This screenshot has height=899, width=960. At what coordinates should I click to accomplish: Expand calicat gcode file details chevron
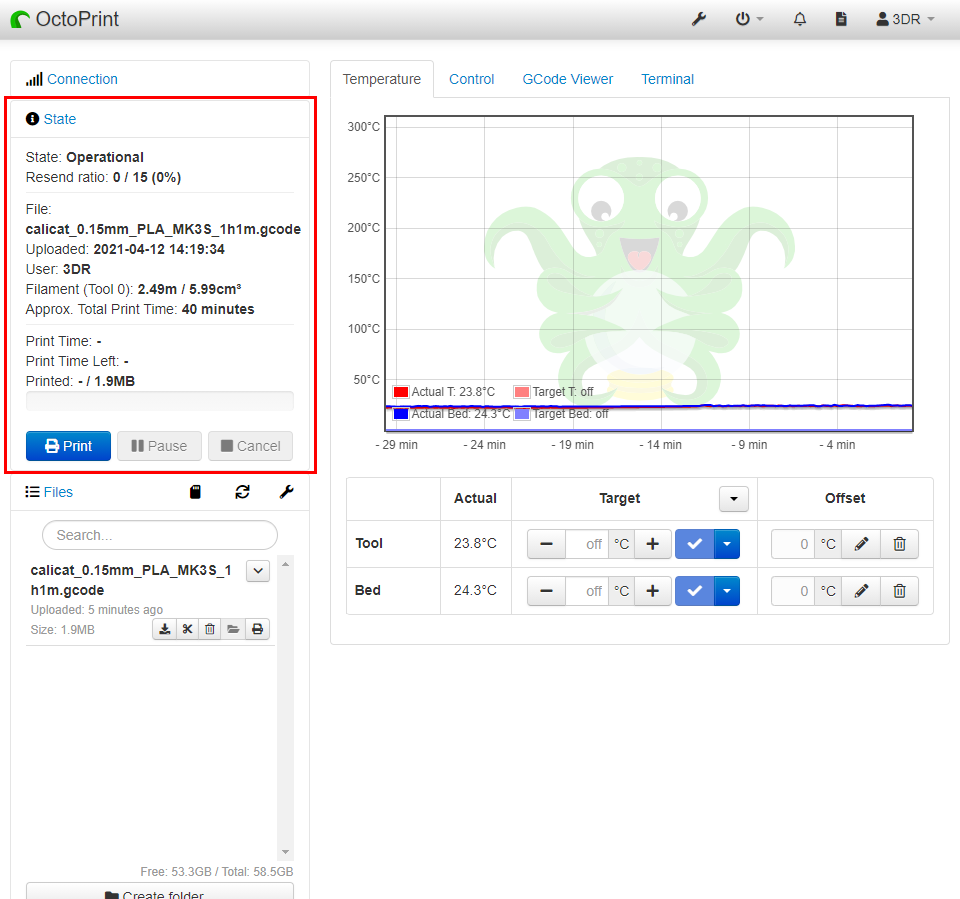[x=258, y=571]
